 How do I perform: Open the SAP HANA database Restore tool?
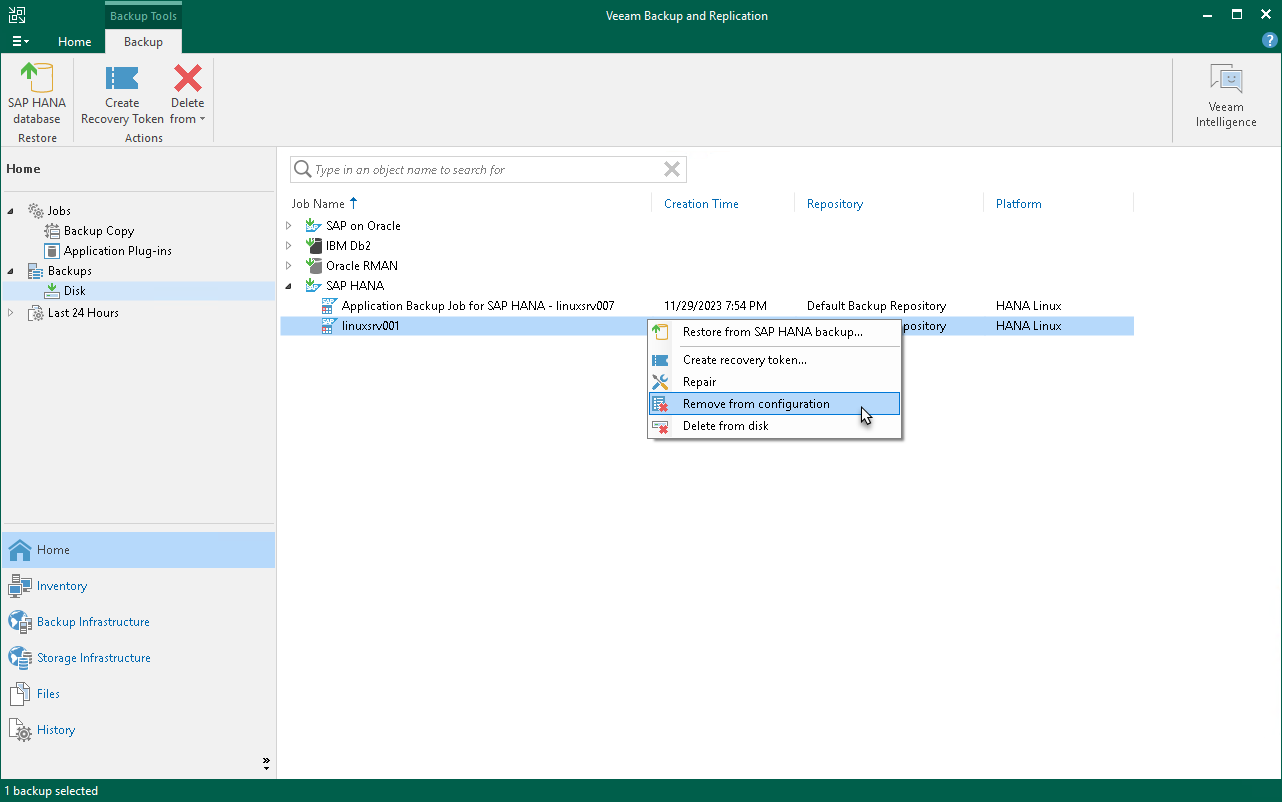point(37,95)
